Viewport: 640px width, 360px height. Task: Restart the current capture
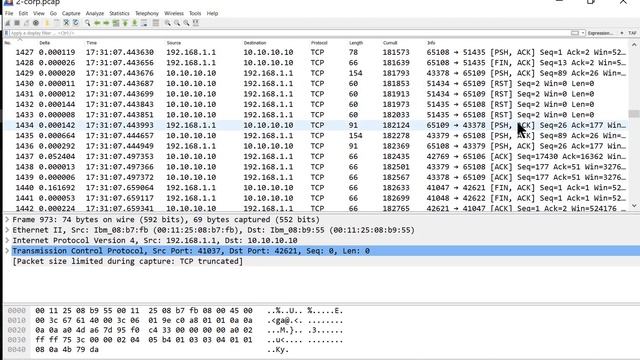(x=27, y=23)
